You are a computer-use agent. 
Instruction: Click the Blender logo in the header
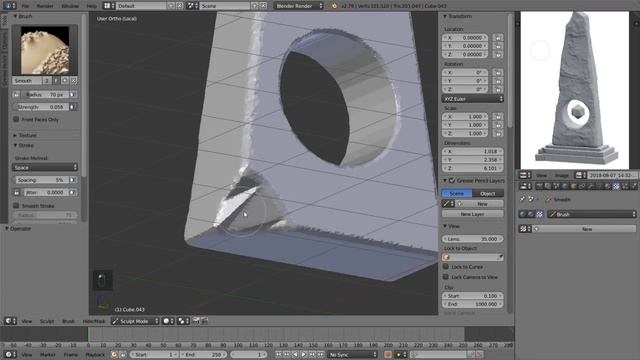335,6
